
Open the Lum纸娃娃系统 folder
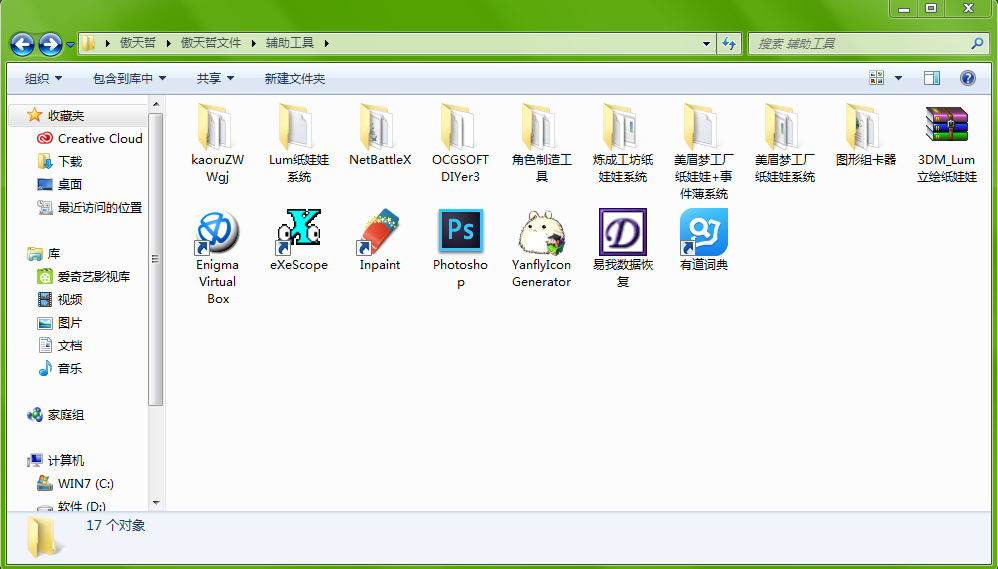(x=299, y=143)
